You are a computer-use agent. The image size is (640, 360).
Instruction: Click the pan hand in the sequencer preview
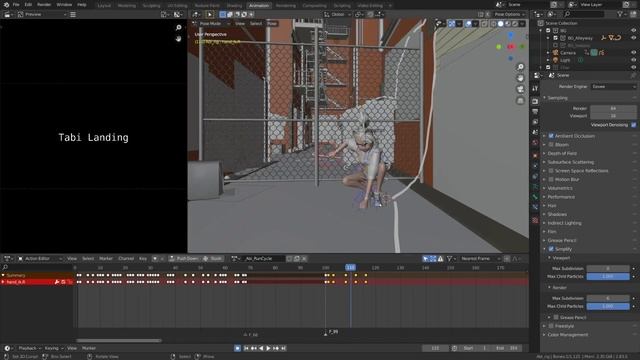(178, 38)
